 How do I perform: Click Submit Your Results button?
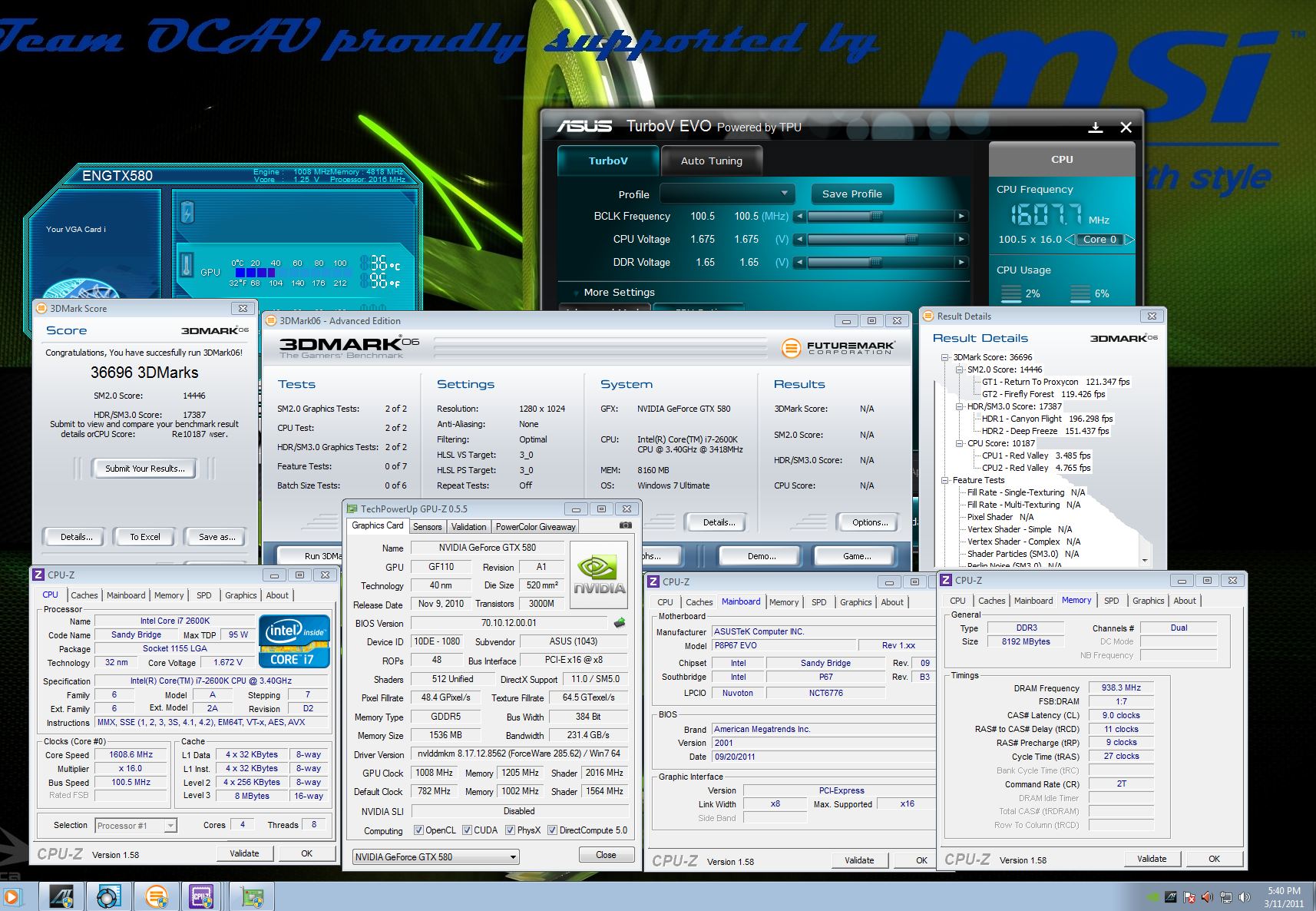pos(145,469)
